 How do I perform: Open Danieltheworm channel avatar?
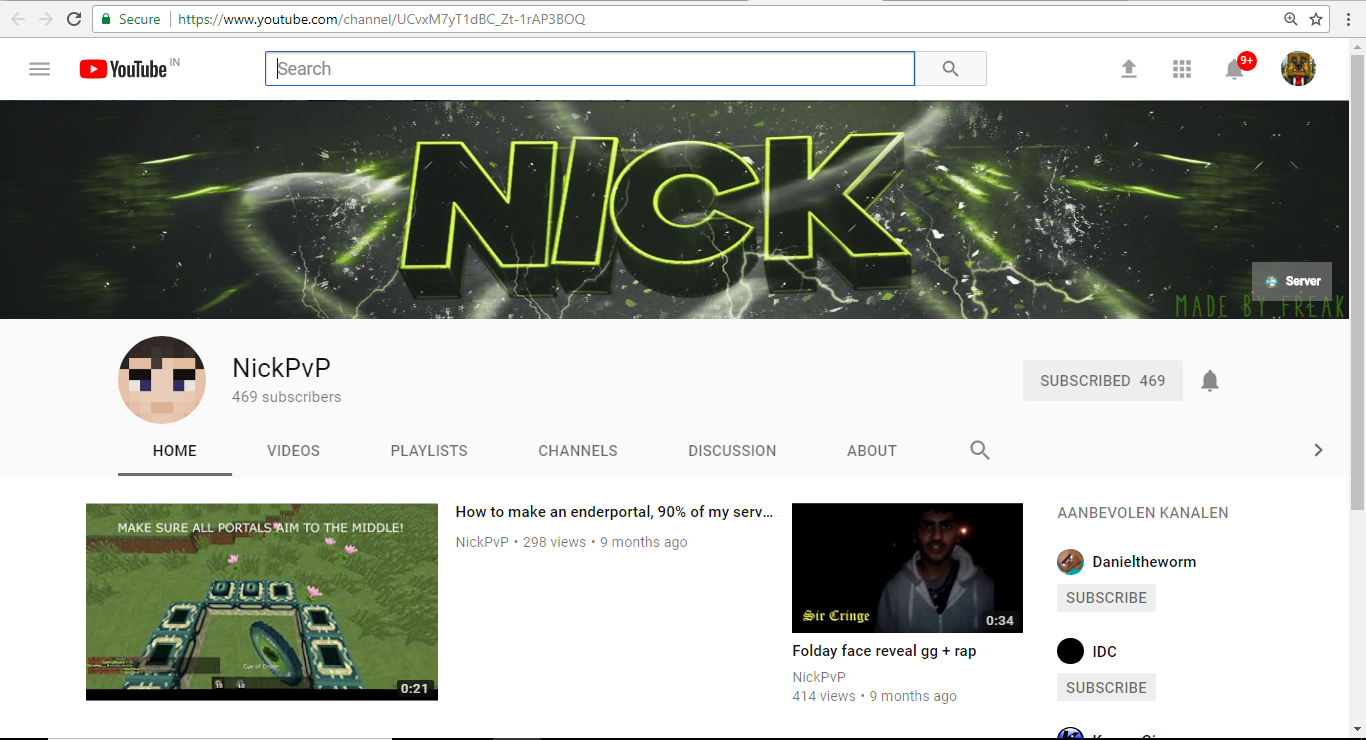click(1070, 562)
